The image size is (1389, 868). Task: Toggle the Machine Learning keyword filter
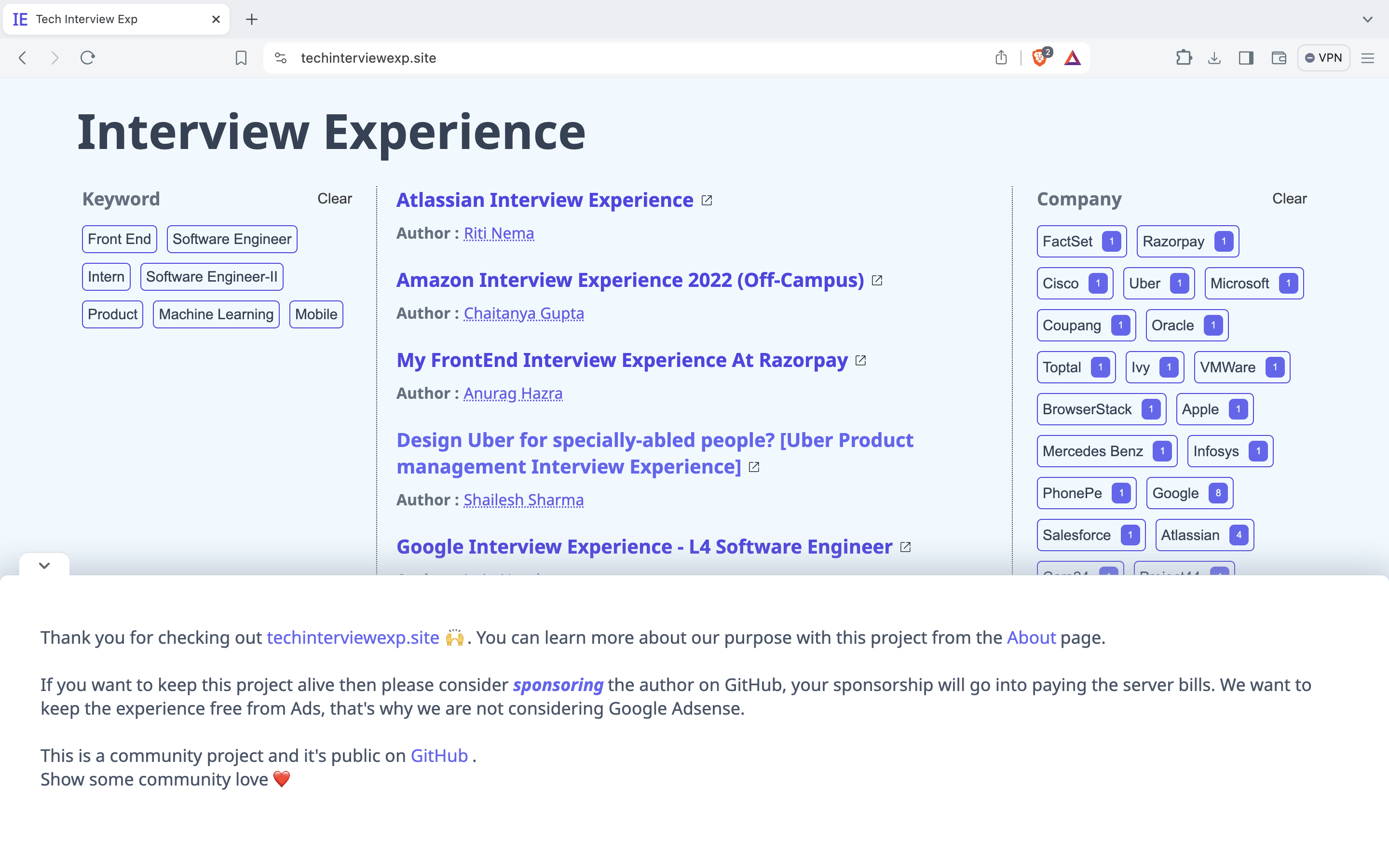click(x=217, y=314)
